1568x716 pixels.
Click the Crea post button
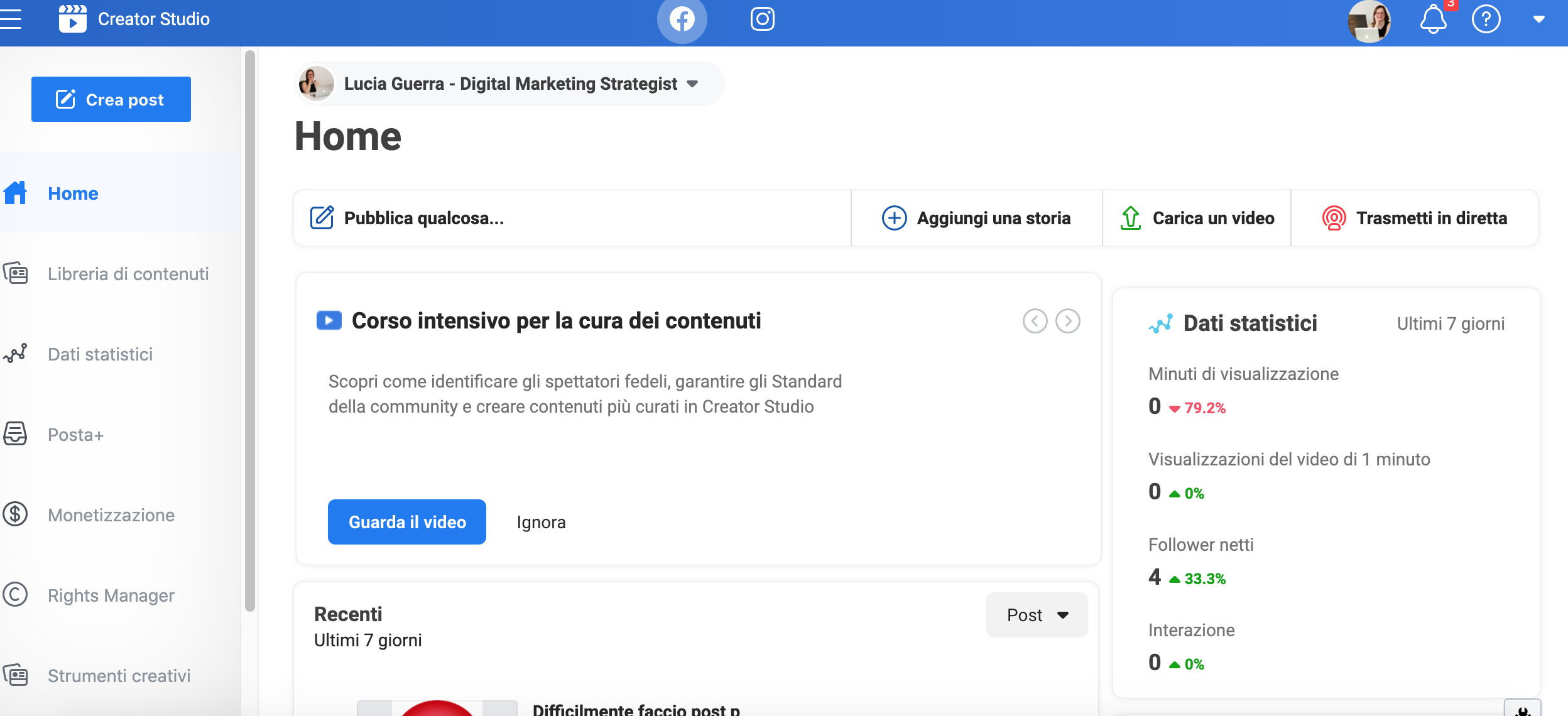pos(111,99)
